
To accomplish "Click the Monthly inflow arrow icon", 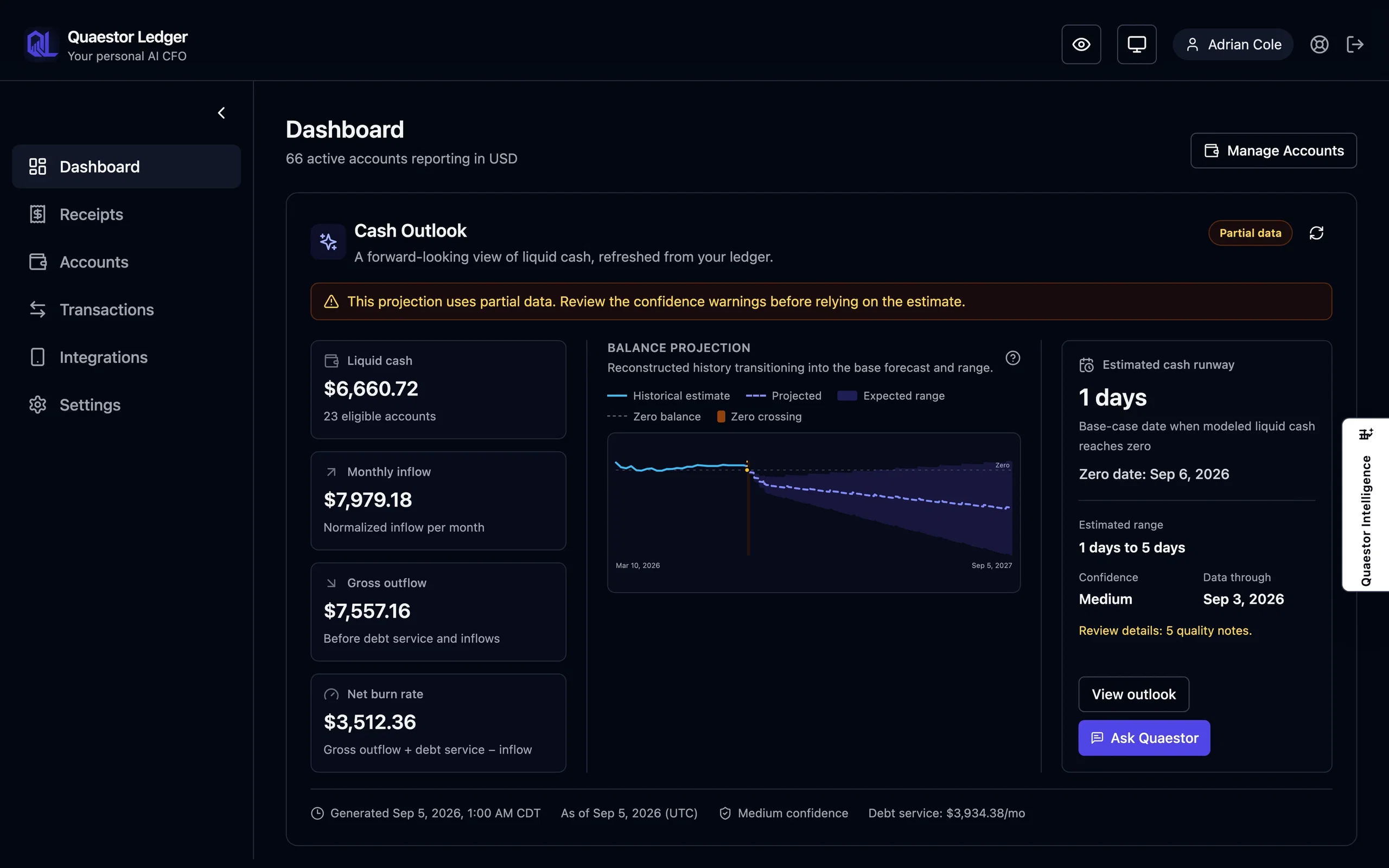I will coord(331,472).
